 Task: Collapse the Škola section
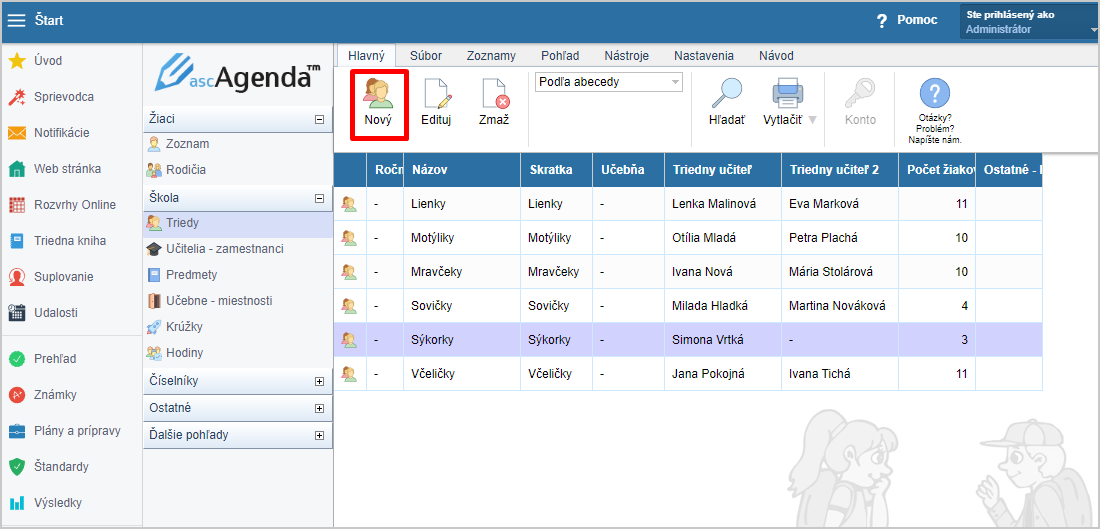tap(320, 199)
